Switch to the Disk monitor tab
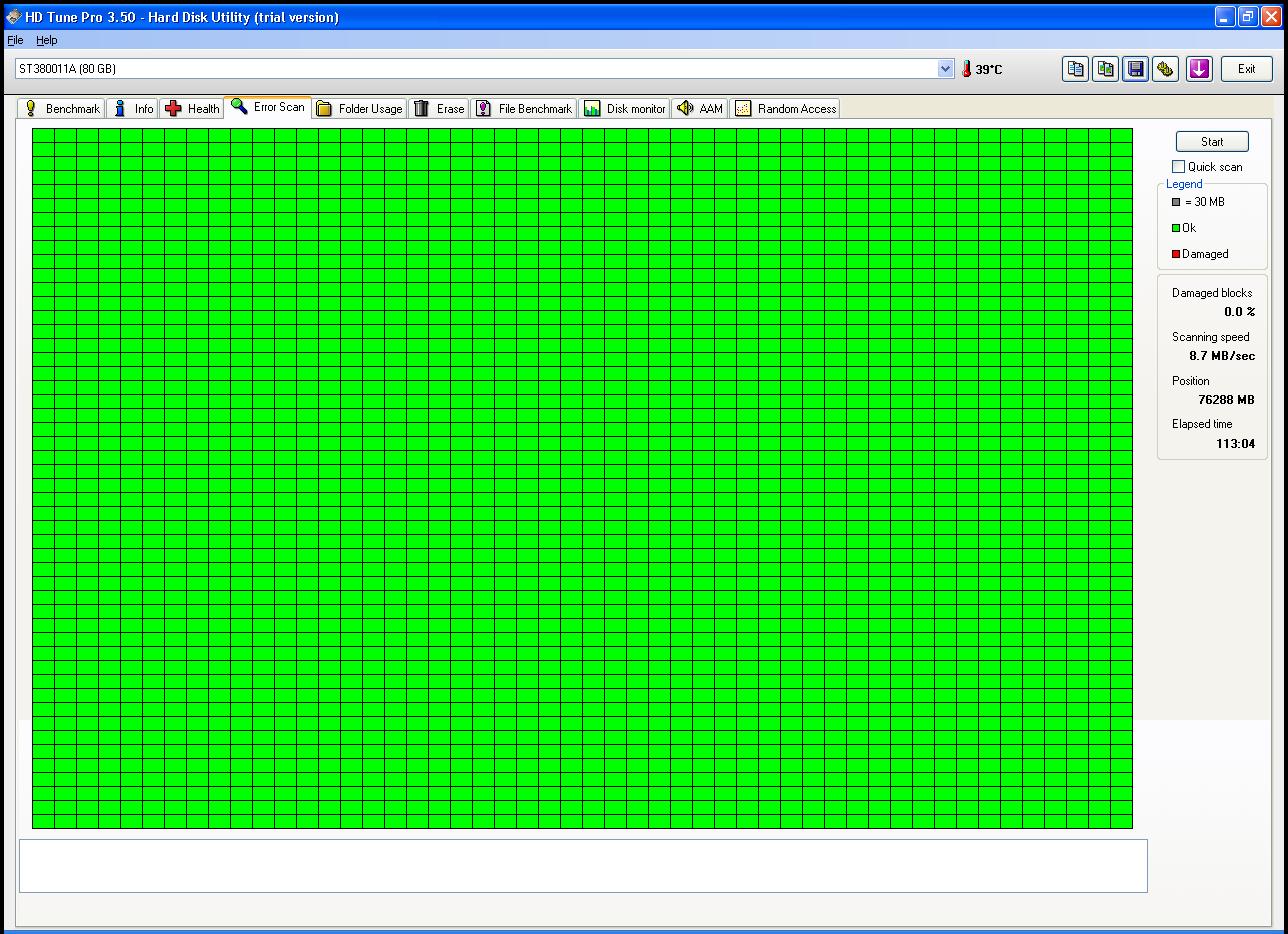The width and height of the screenshot is (1288, 934). (x=625, y=109)
